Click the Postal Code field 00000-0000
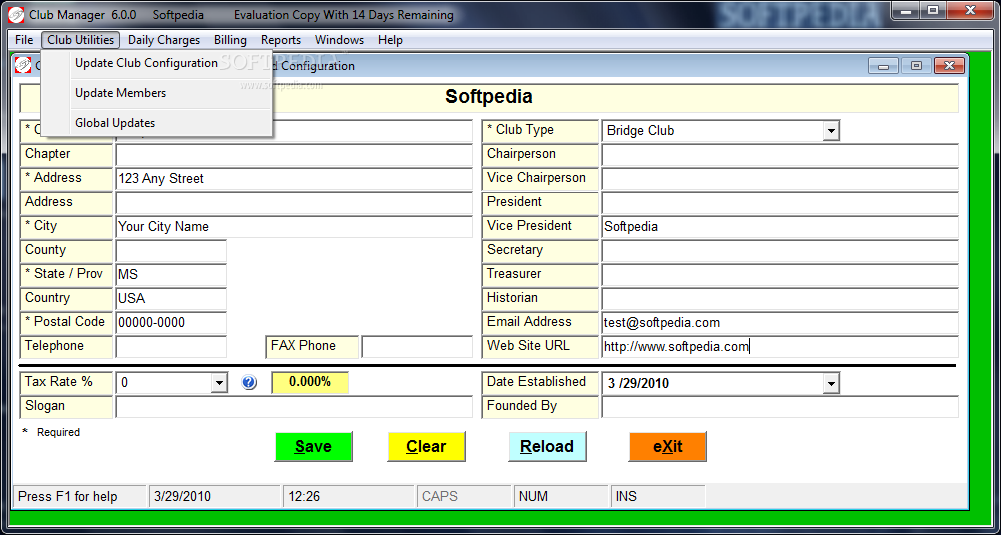The width and height of the screenshot is (1001, 535). point(171,322)
